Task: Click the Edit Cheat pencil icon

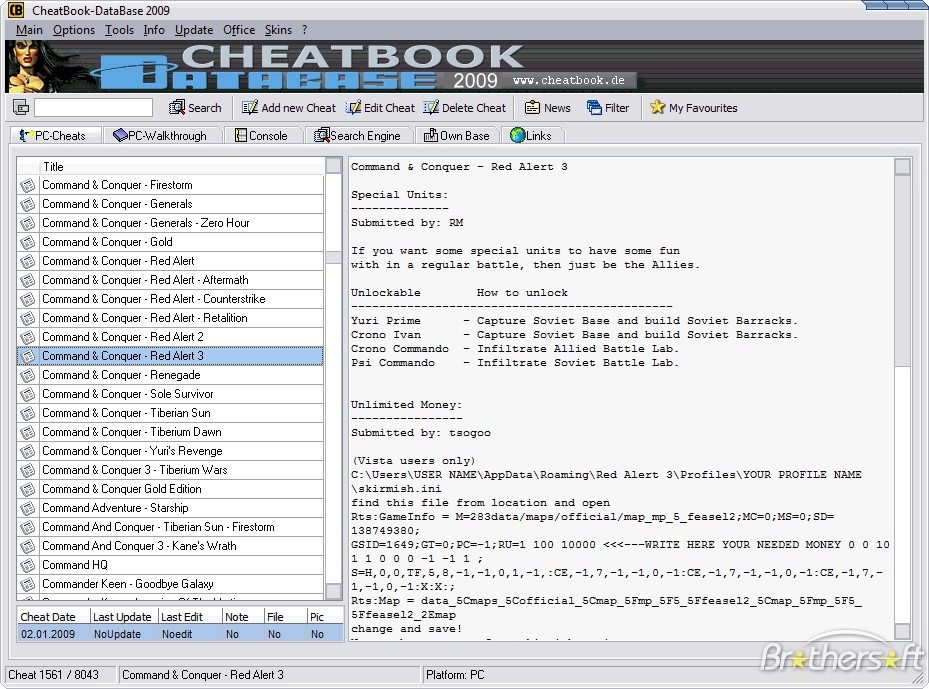Action: (354, 107)
